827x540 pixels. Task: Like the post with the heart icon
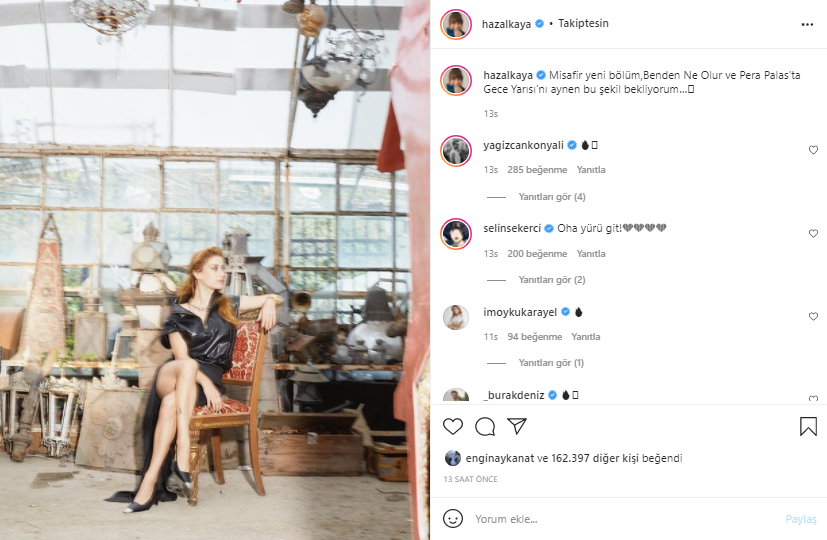point(453,426)
